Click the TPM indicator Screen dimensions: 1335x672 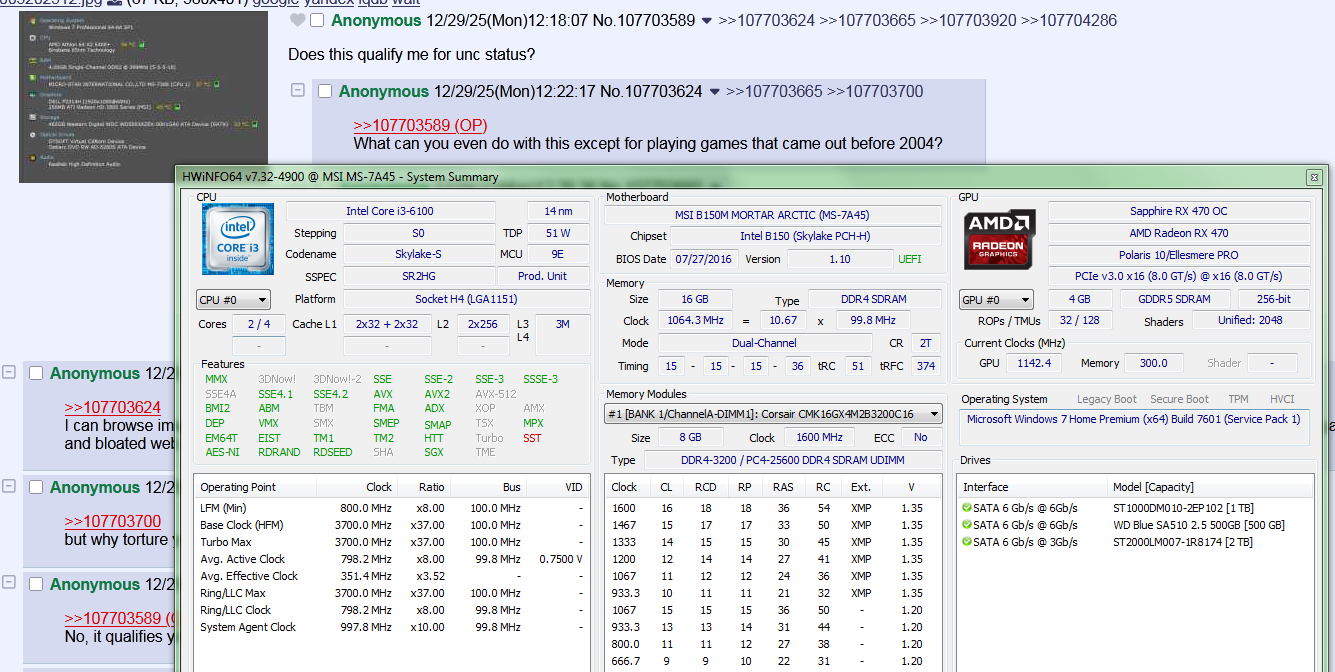pyautogui.click(x=1238, y=399)
